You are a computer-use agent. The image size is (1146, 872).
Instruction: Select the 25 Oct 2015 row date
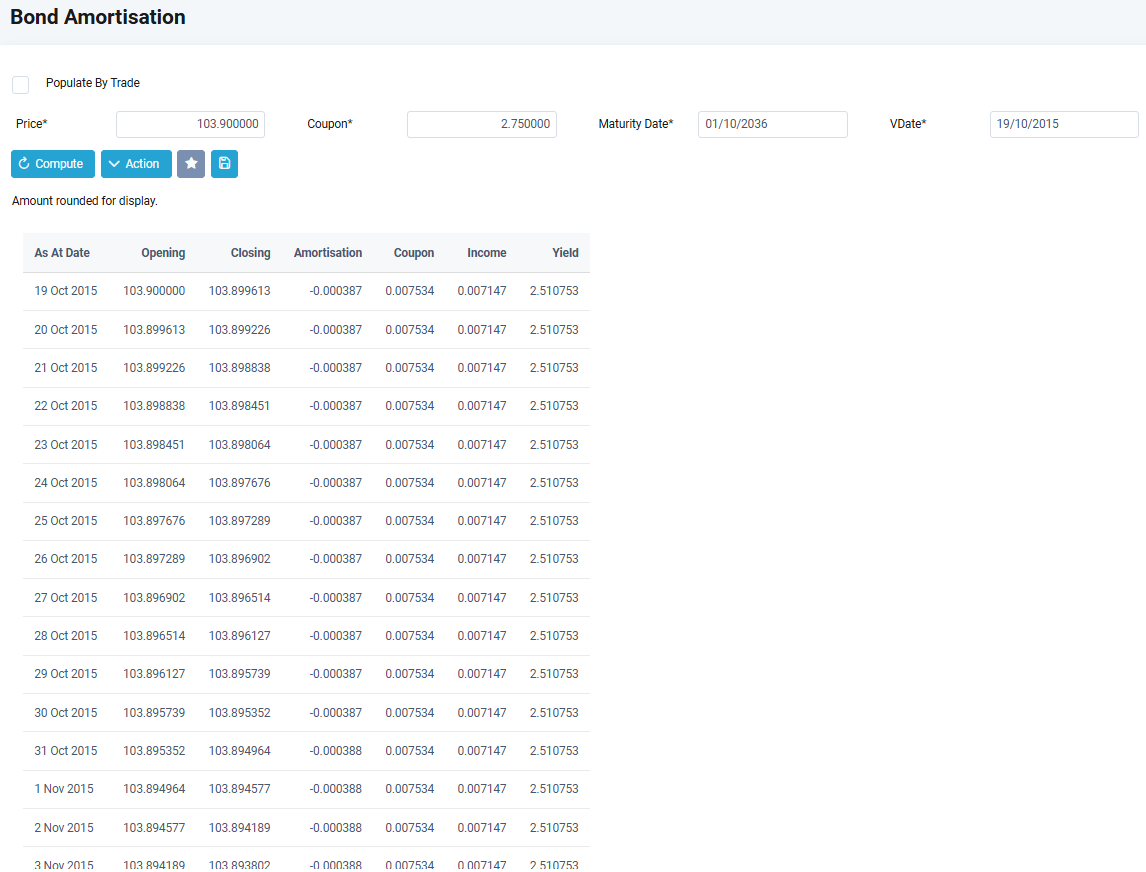(66, 521)
